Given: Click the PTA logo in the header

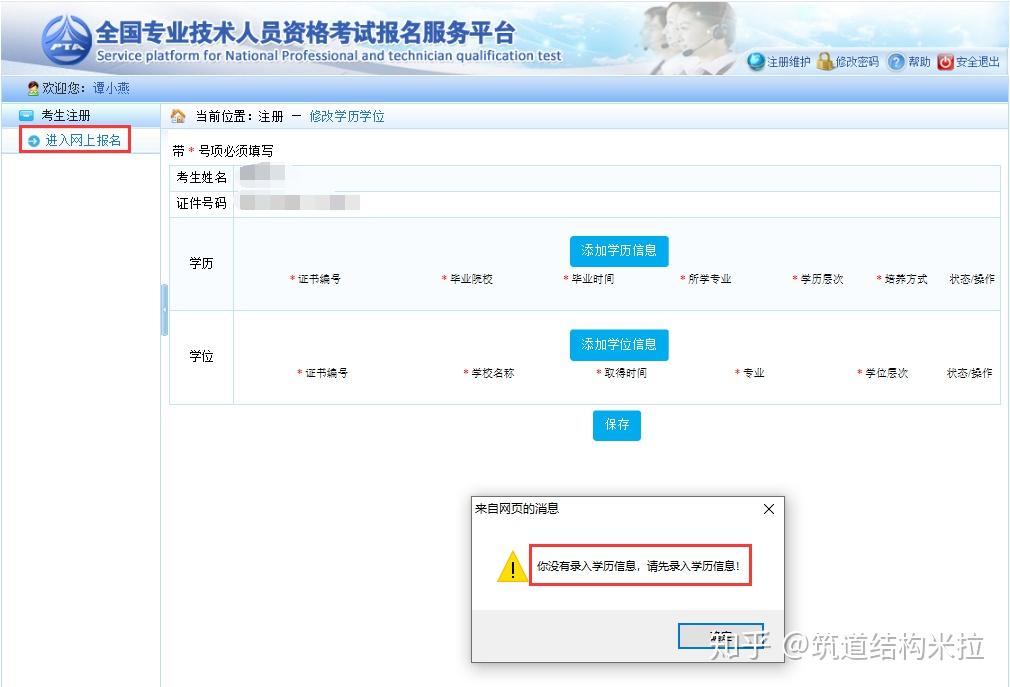Looking at the screenshot, I should [66, 40].
